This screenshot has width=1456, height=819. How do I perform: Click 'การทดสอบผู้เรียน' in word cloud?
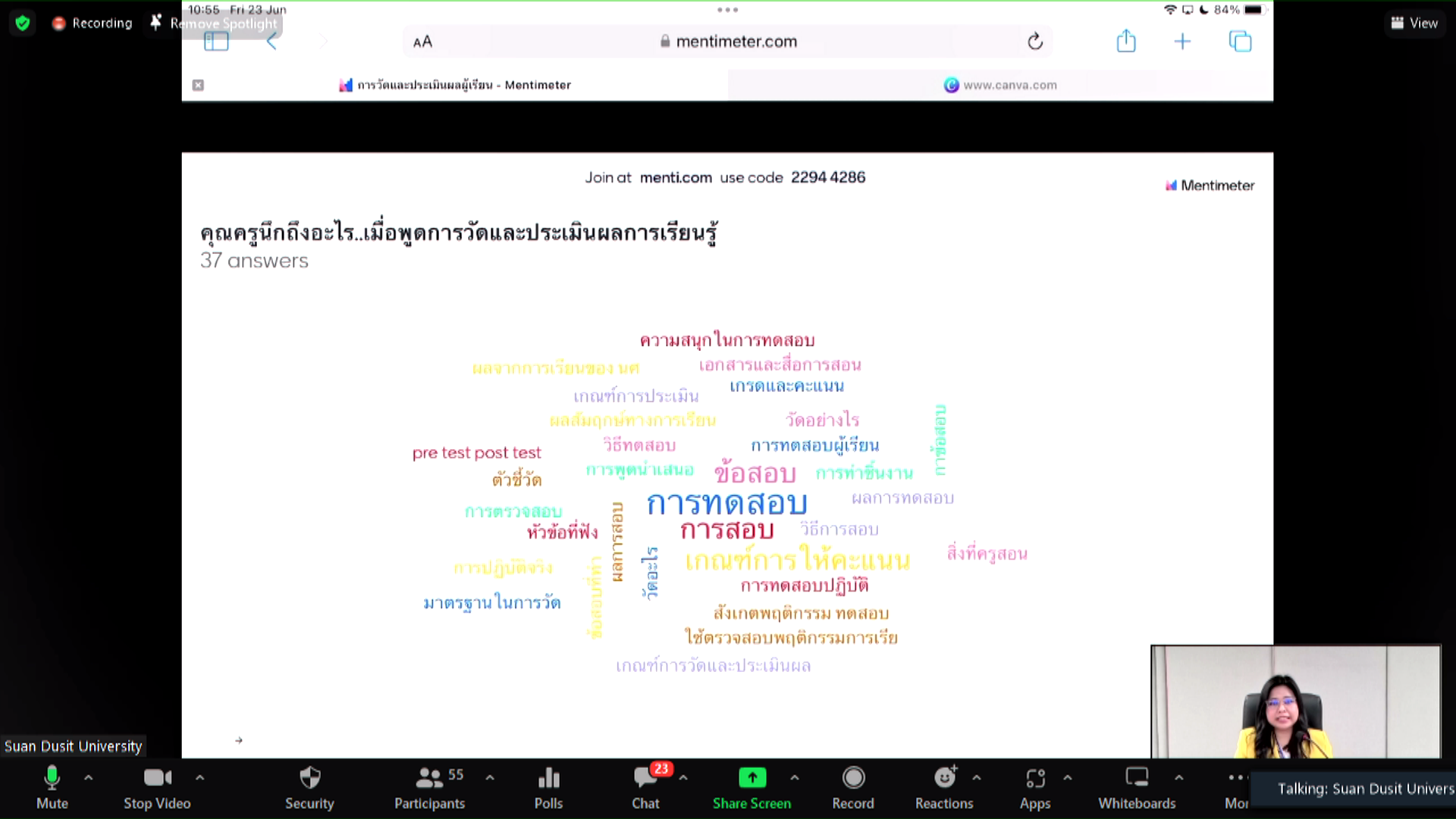click(814, 445)
